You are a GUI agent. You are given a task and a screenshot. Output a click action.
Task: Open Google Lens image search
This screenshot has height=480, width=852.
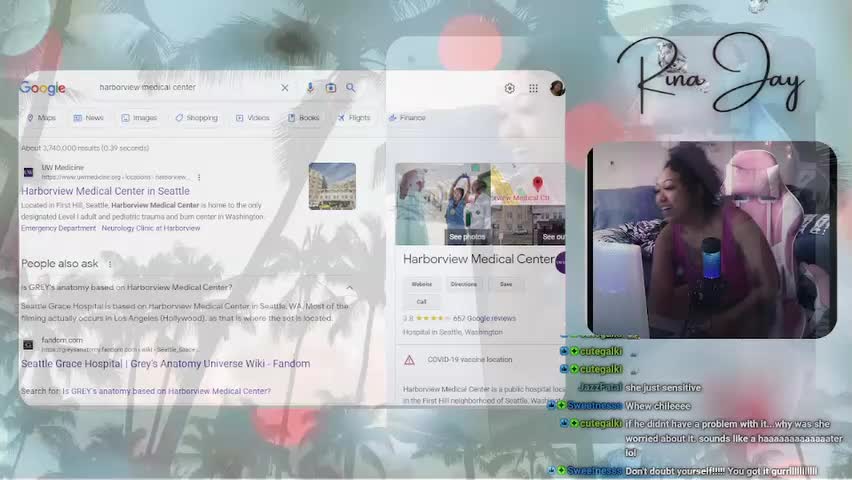pos(331,88)
